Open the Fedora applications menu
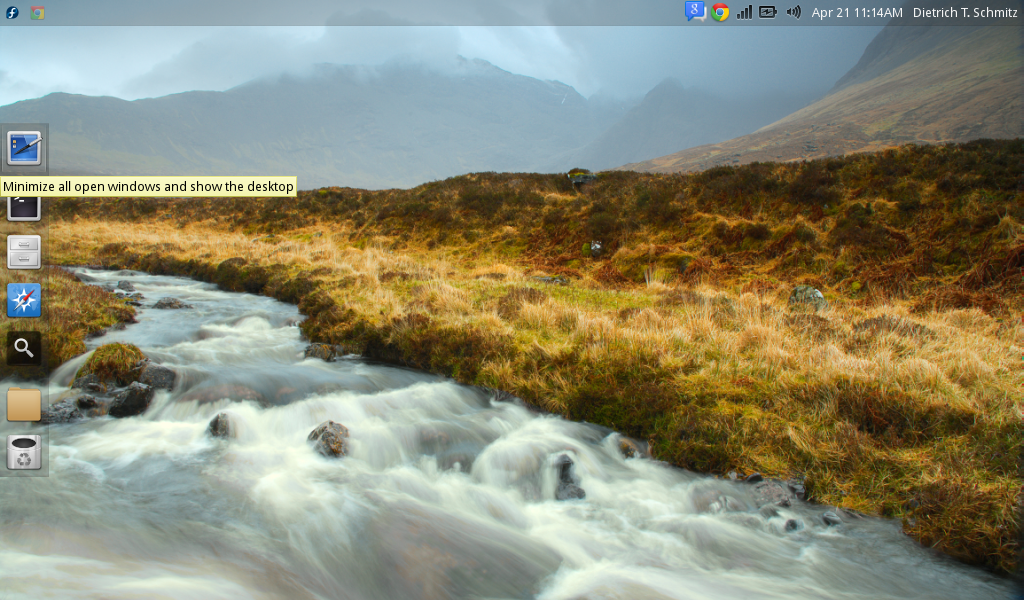This screenshot has height=600, width=1024. [12, 12]
